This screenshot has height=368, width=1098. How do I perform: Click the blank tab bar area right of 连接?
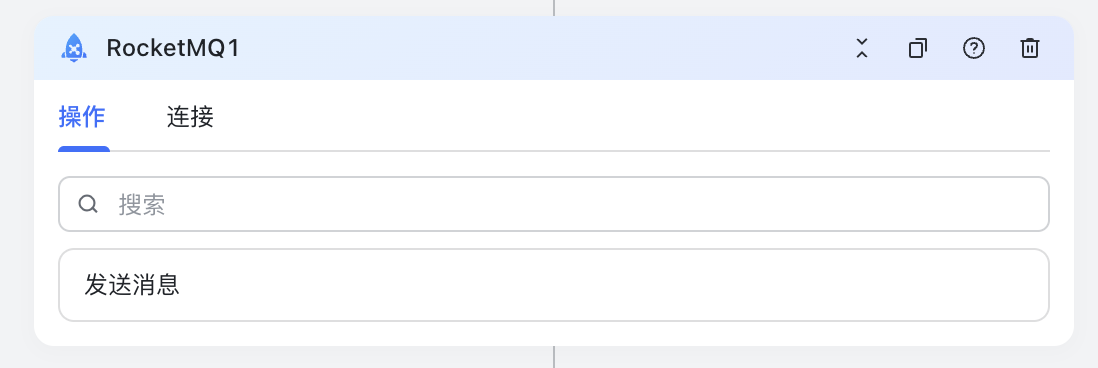(x=630, y=117)
